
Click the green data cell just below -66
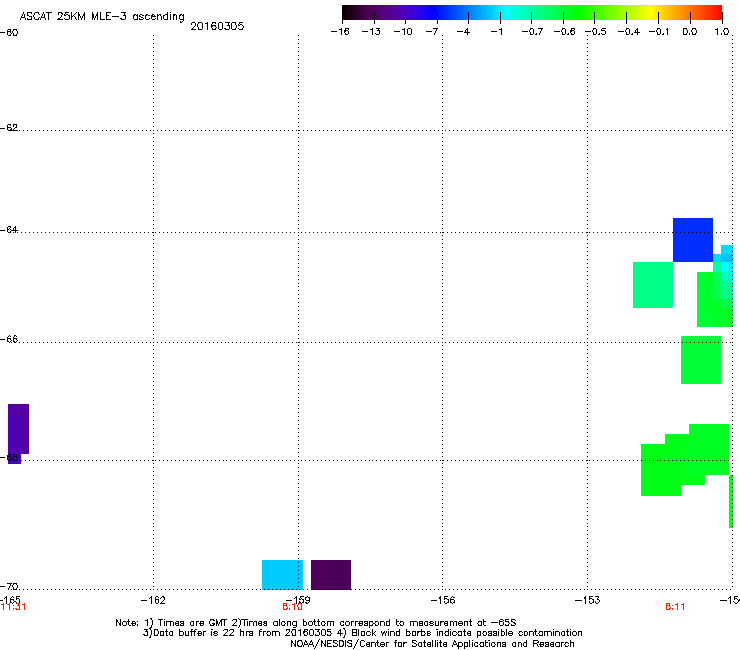(x=700, y=360)
